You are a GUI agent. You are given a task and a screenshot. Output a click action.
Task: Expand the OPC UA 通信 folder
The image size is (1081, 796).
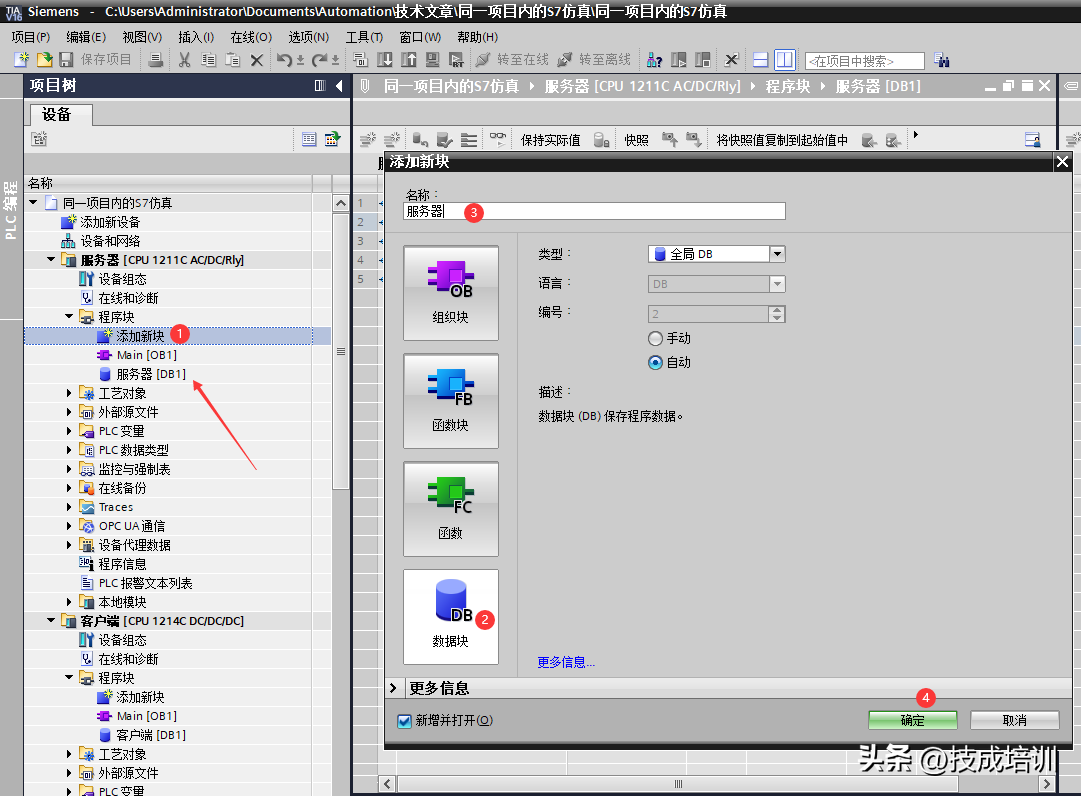coord(69,526)
